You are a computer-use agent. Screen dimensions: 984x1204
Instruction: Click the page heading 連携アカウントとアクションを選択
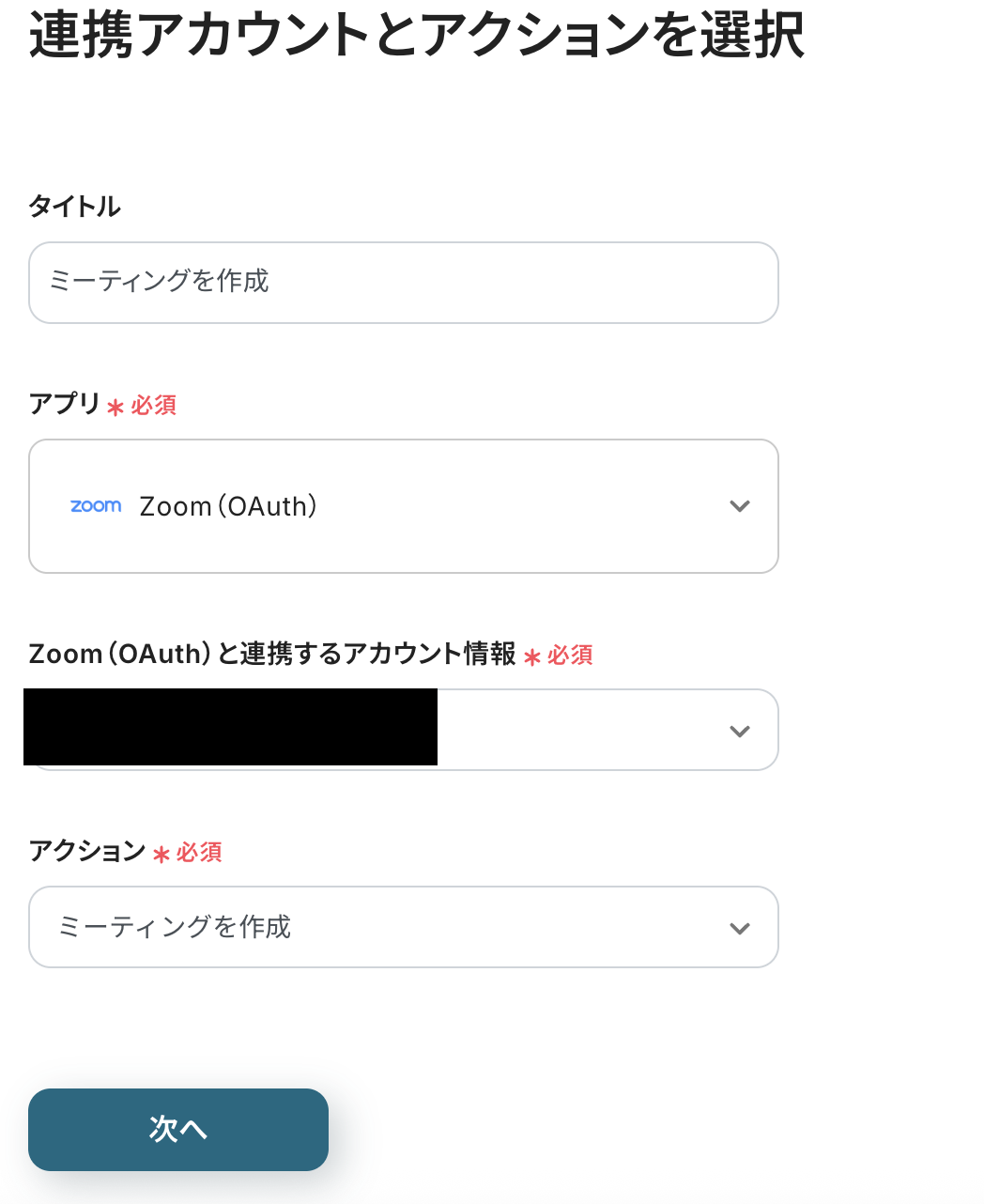416,36
